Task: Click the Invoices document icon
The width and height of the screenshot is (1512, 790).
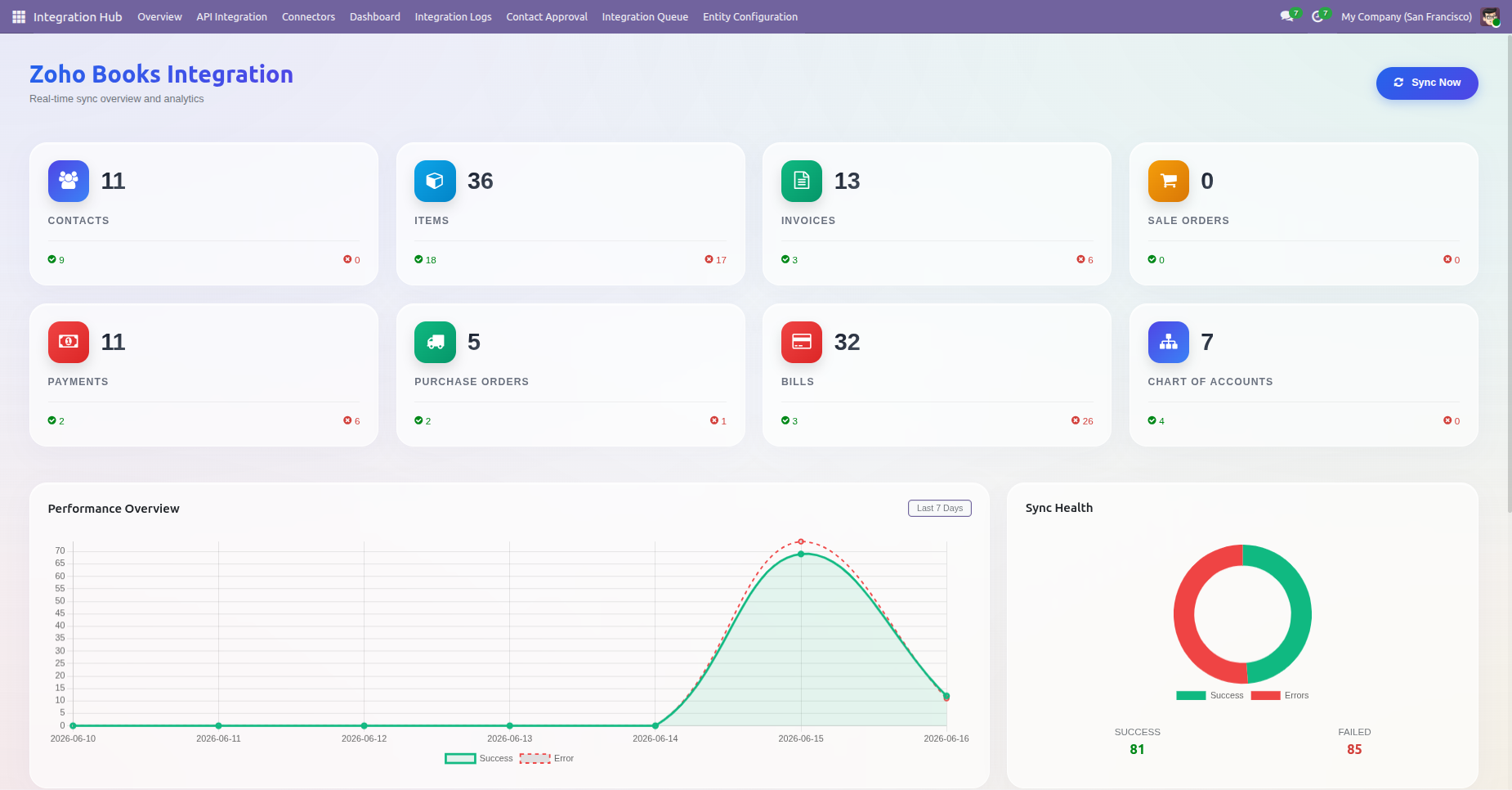Action: [x=802, y=181]
